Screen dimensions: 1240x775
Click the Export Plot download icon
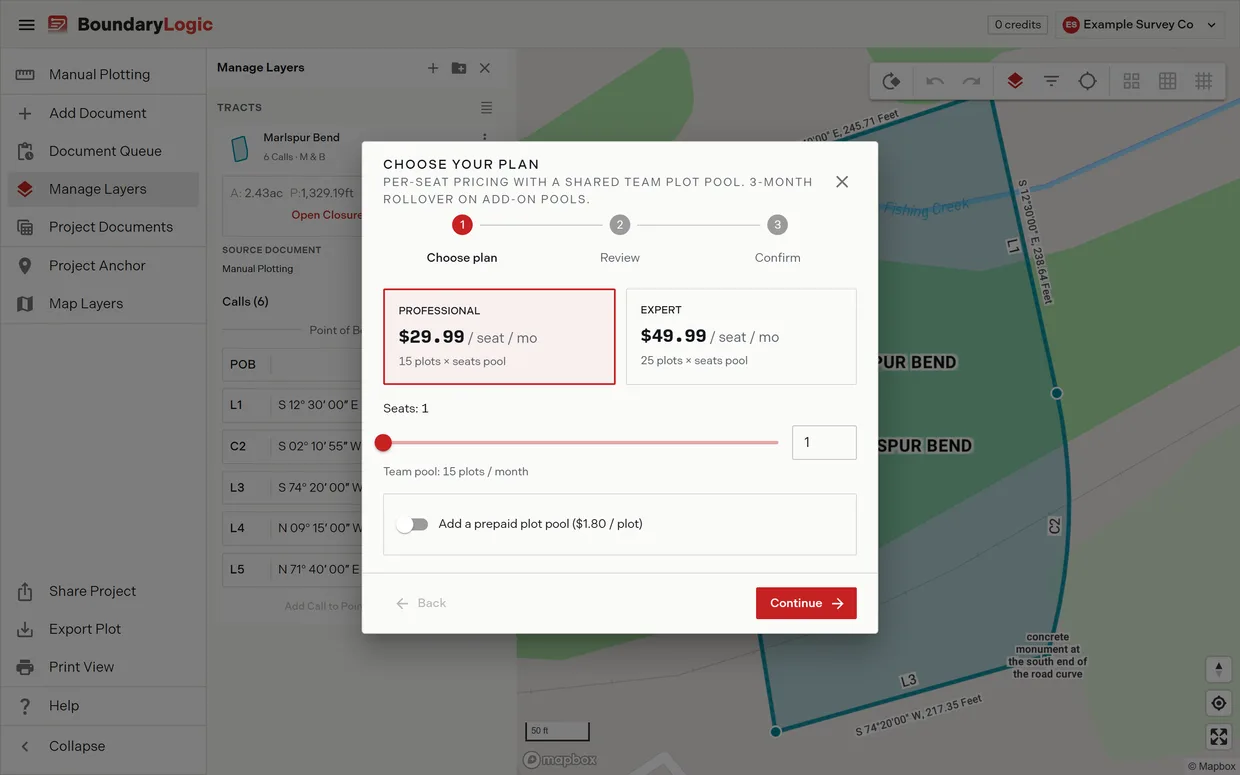(x=25, y=629)
